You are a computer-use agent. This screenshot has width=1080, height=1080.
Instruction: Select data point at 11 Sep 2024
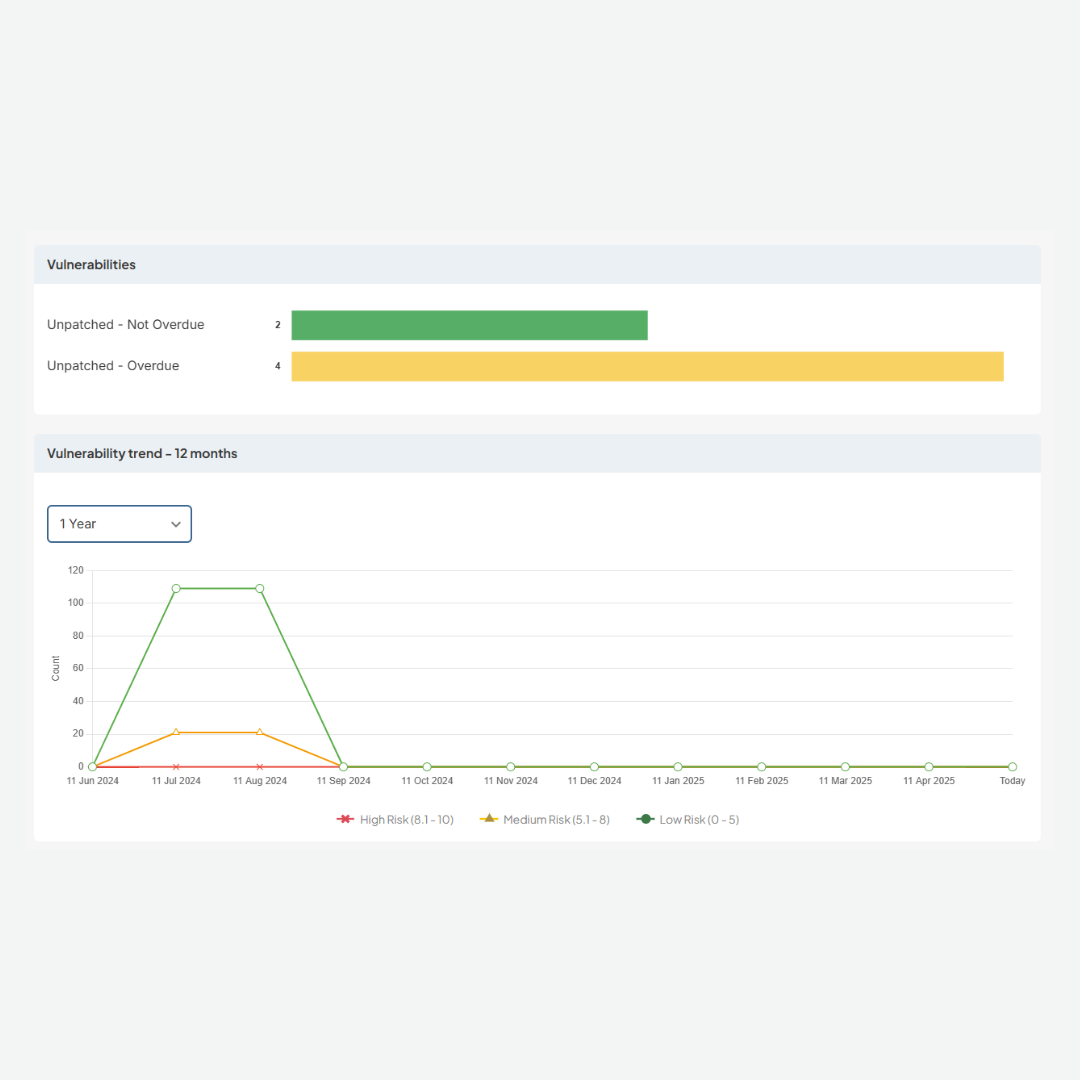coord(344,767)
